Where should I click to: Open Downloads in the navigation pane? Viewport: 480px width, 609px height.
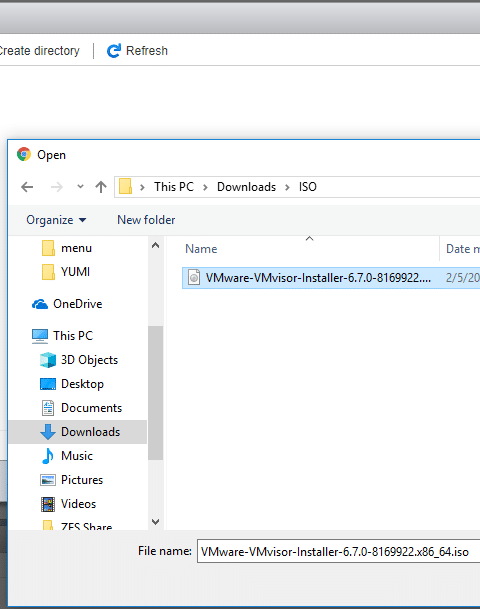point(80,432)
